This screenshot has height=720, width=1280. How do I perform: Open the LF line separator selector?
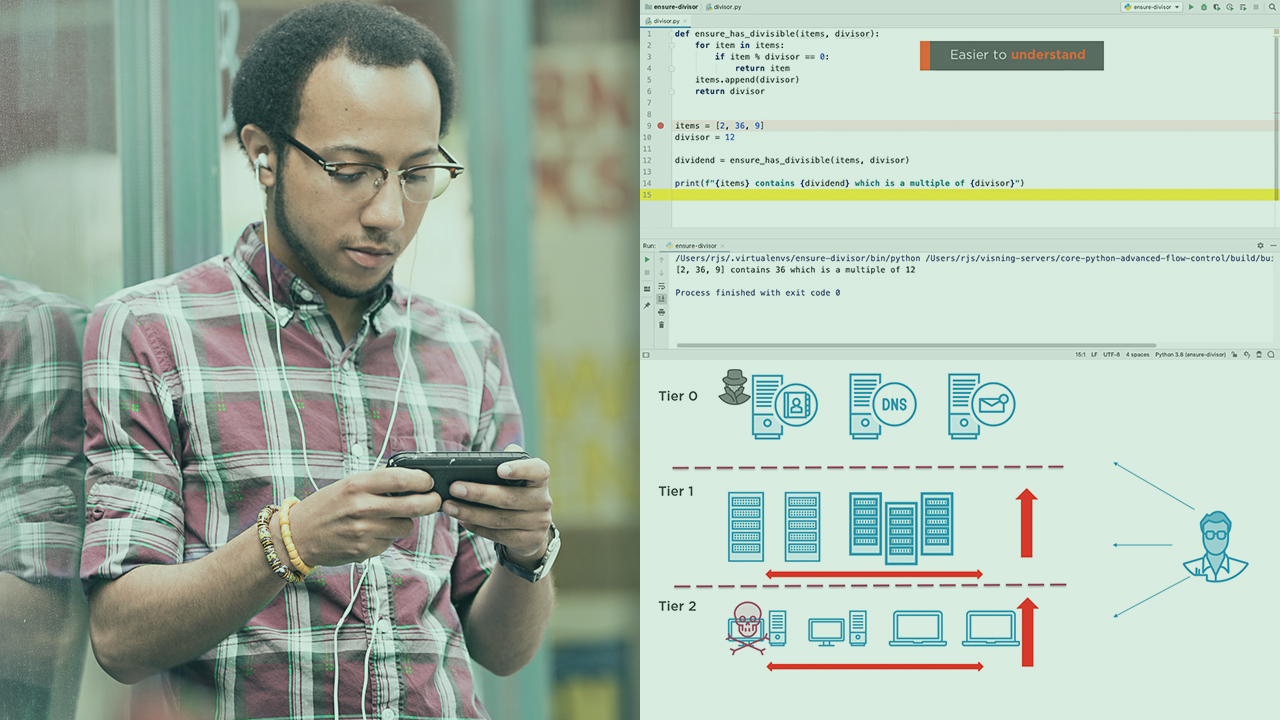(x=1093, y=354)
